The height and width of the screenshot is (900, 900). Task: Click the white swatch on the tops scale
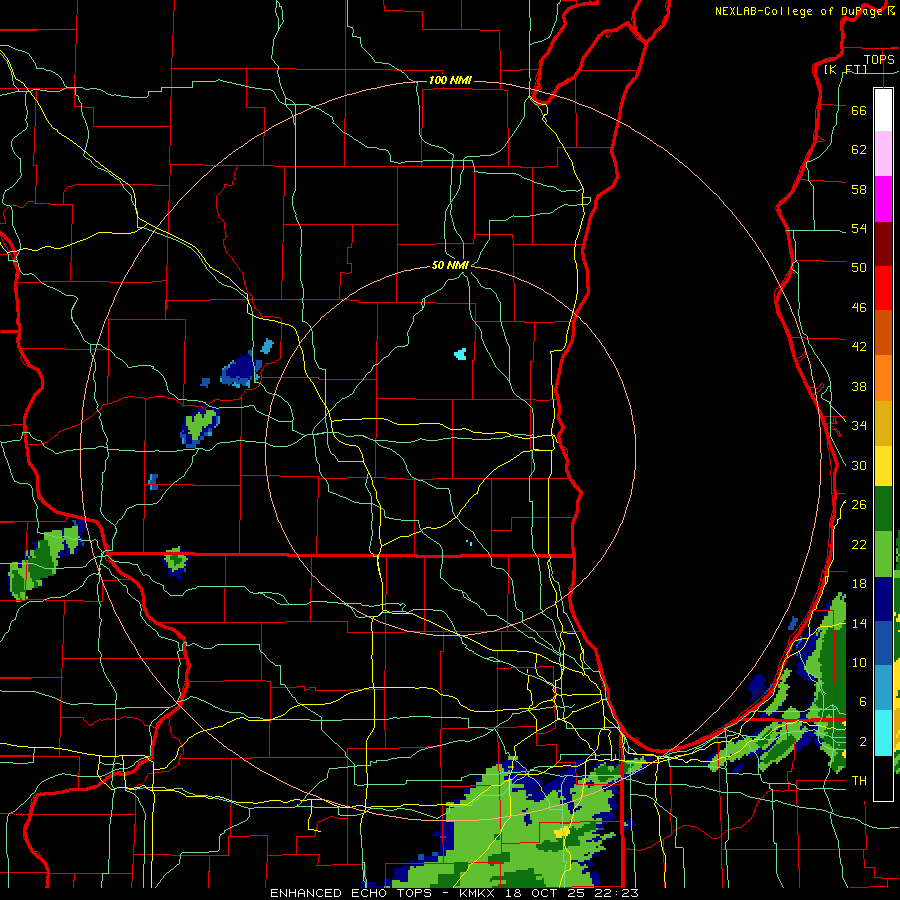click(x=883, y=110)
